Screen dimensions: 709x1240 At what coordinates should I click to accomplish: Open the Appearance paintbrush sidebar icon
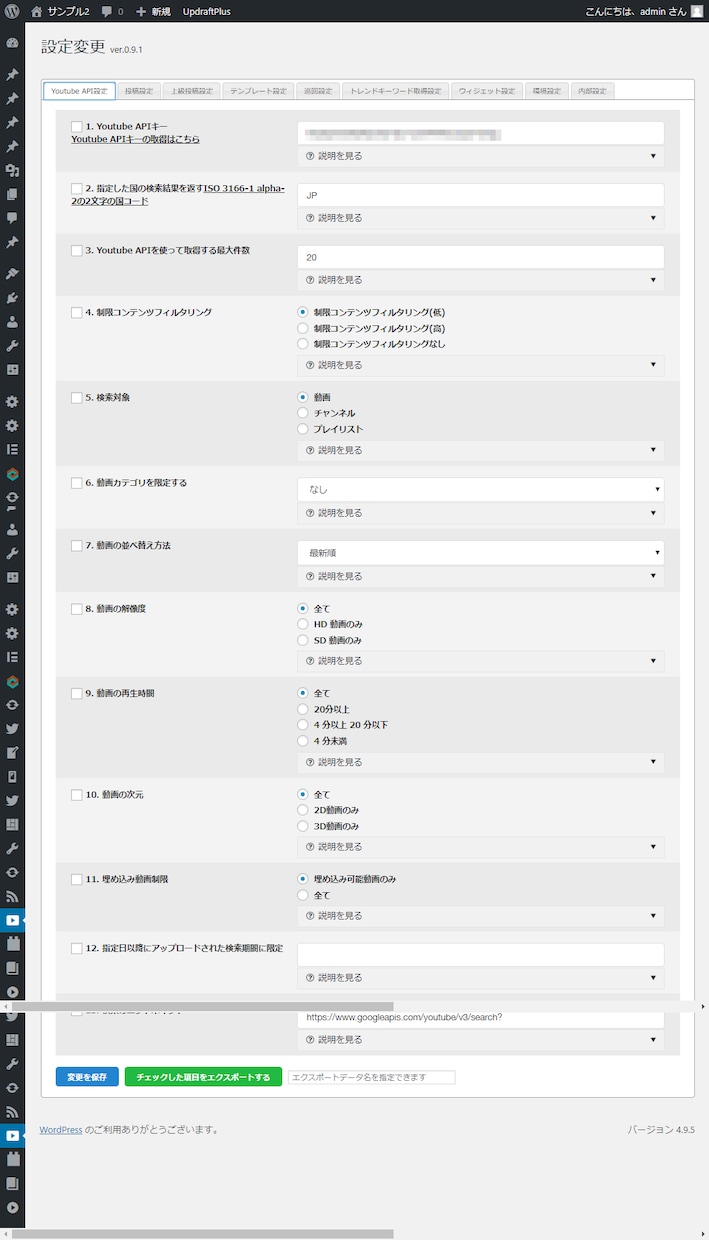point(12,273)
